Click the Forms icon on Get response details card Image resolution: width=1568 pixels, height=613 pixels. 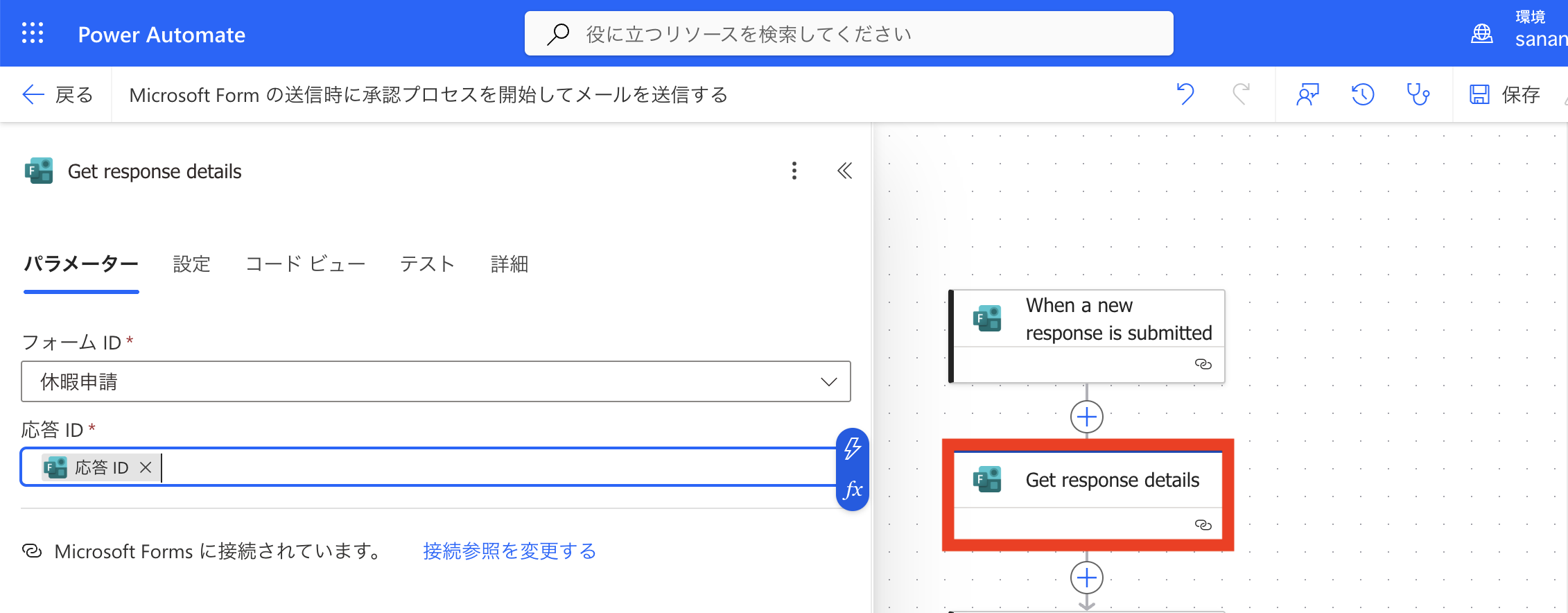click(x=987, y=480)
